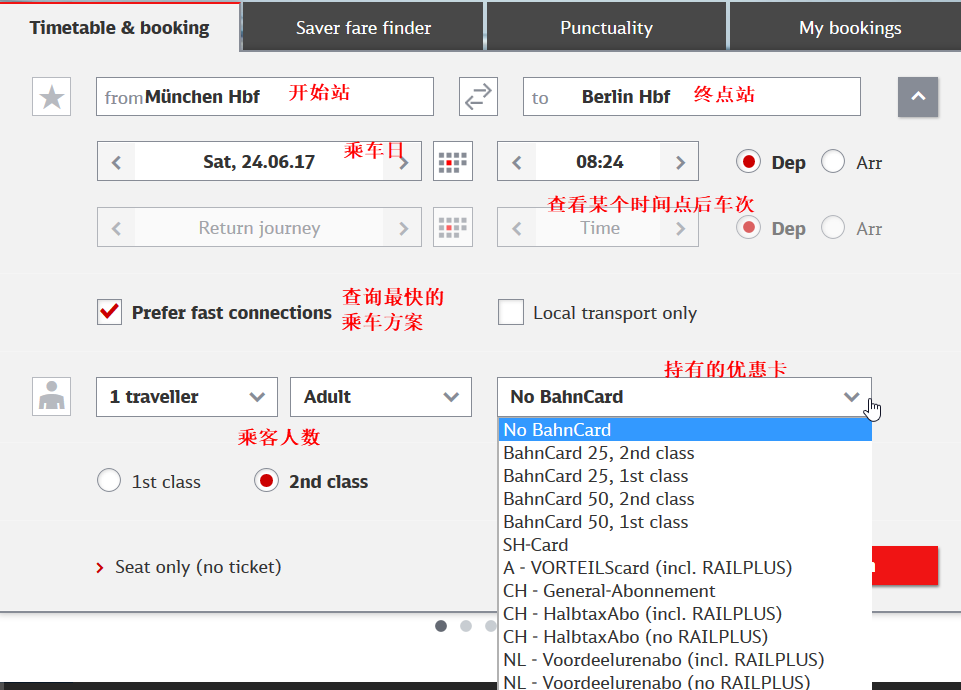Go to previous day before Sat, 24.06.17

click(x=116, y=162)
